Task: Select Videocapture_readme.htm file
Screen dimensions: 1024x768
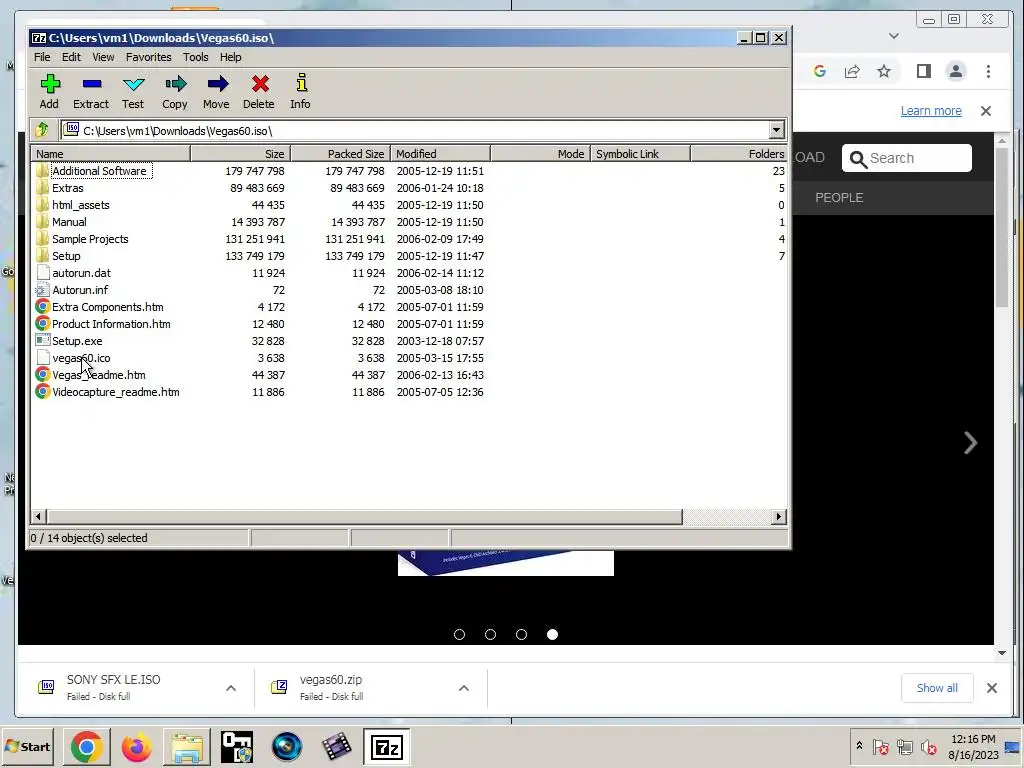Action: click(x=116, y=392)
